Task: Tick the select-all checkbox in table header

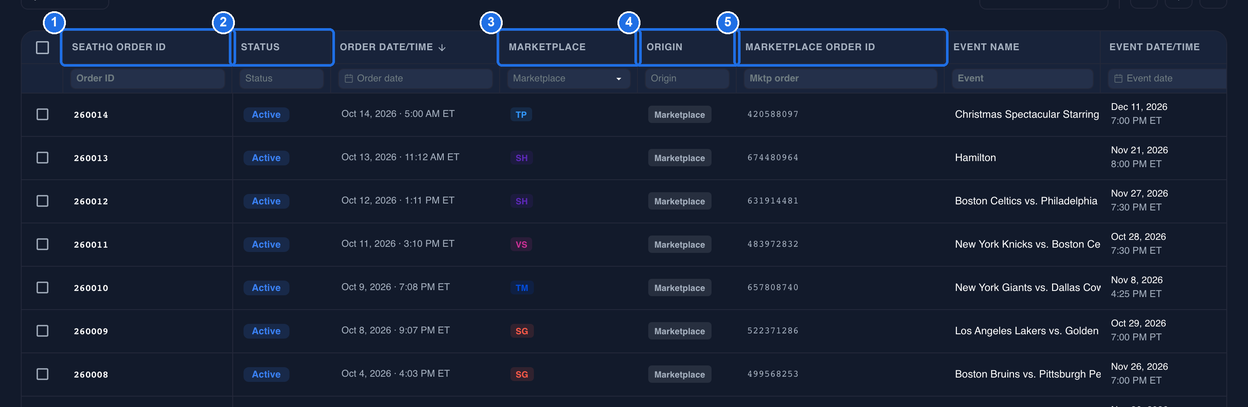Action: [x=42, y=47]
